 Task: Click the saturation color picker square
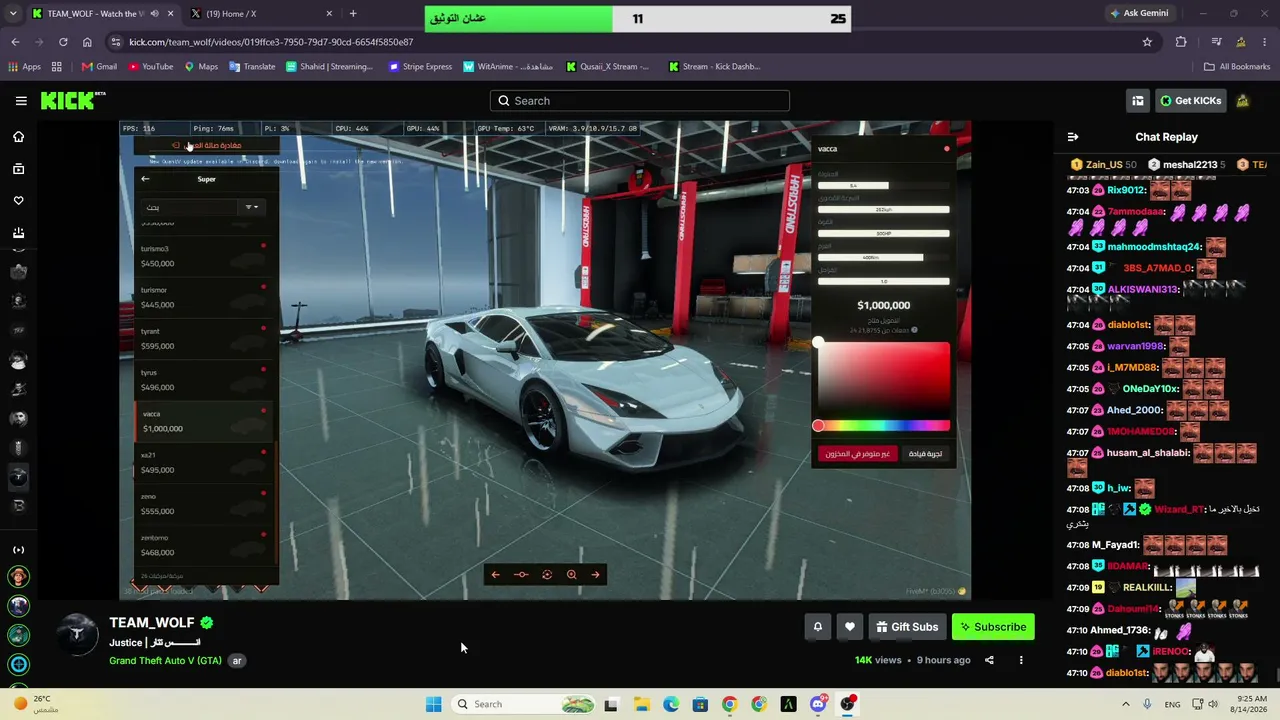click(884, 378)
